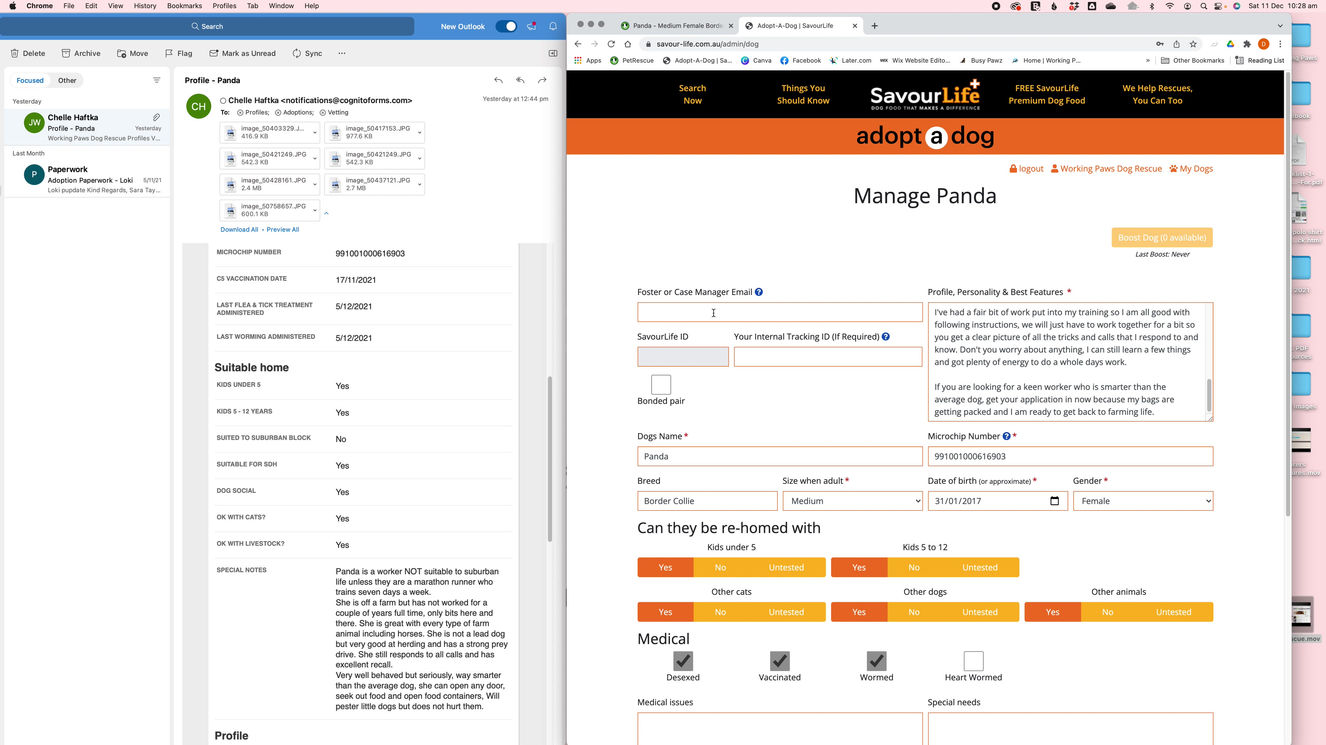This screenshot has height=745, width=1326.
Task: Click Move in the Outlook toolbar
Action: [132, 53]
